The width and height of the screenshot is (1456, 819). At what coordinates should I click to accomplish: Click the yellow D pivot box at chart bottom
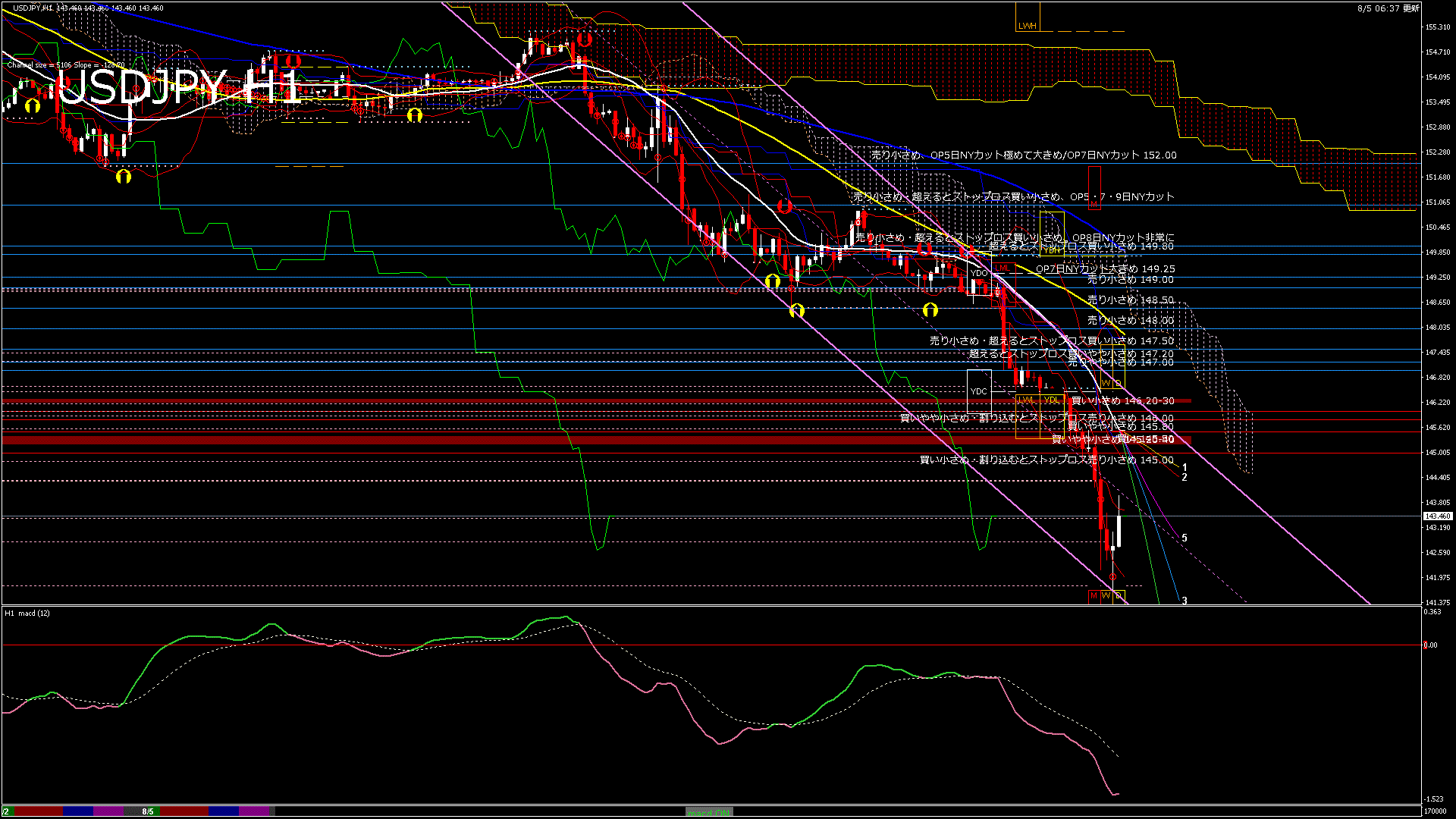[x=1119, y=596]
